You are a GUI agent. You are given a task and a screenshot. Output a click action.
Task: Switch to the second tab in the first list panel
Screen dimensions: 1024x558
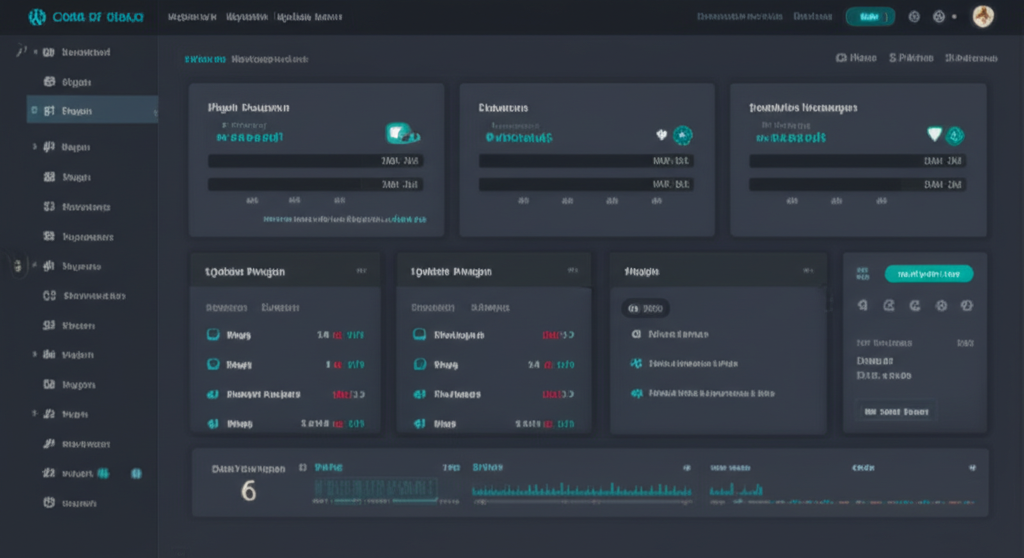[280, 308]
